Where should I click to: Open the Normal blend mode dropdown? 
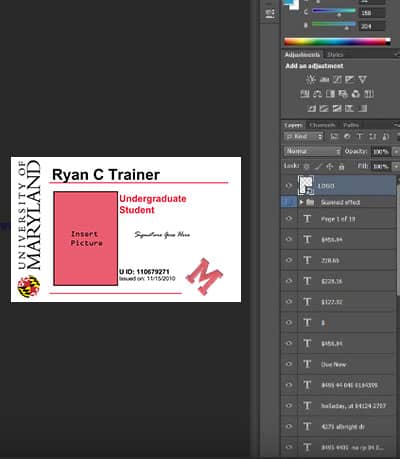click(x=313, y=151)
